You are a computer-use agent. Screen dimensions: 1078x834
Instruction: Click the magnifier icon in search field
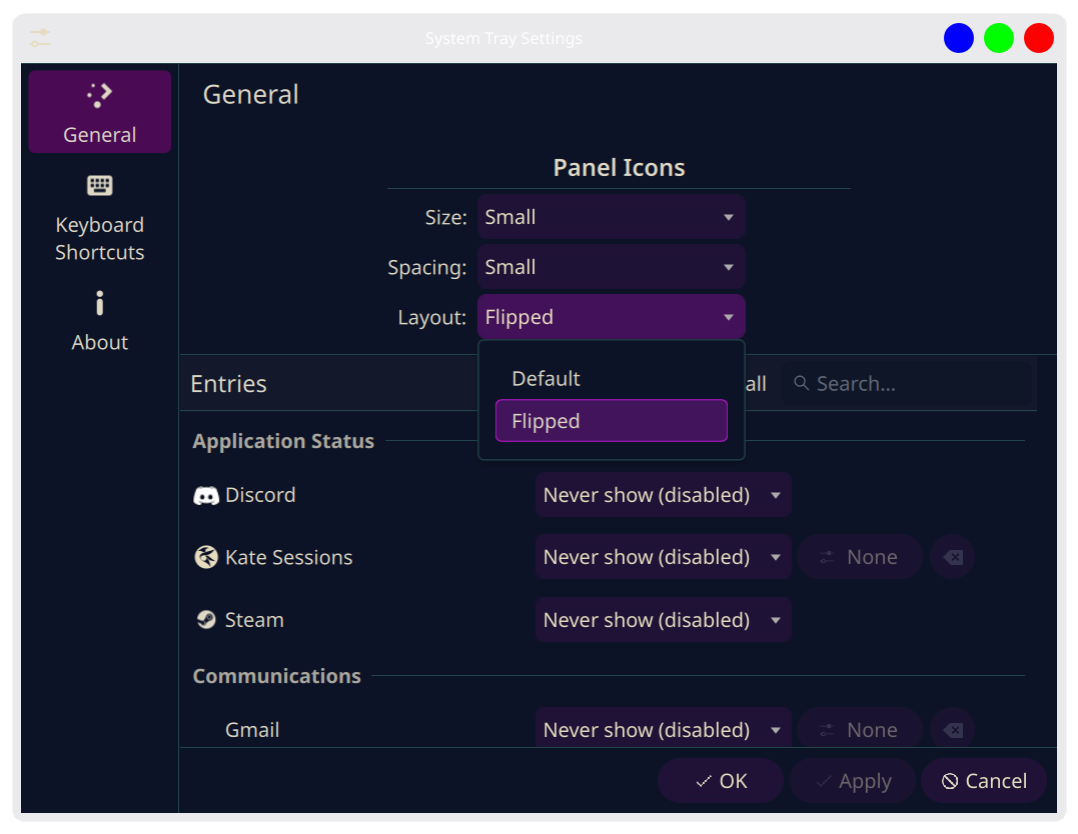[801, 384]
